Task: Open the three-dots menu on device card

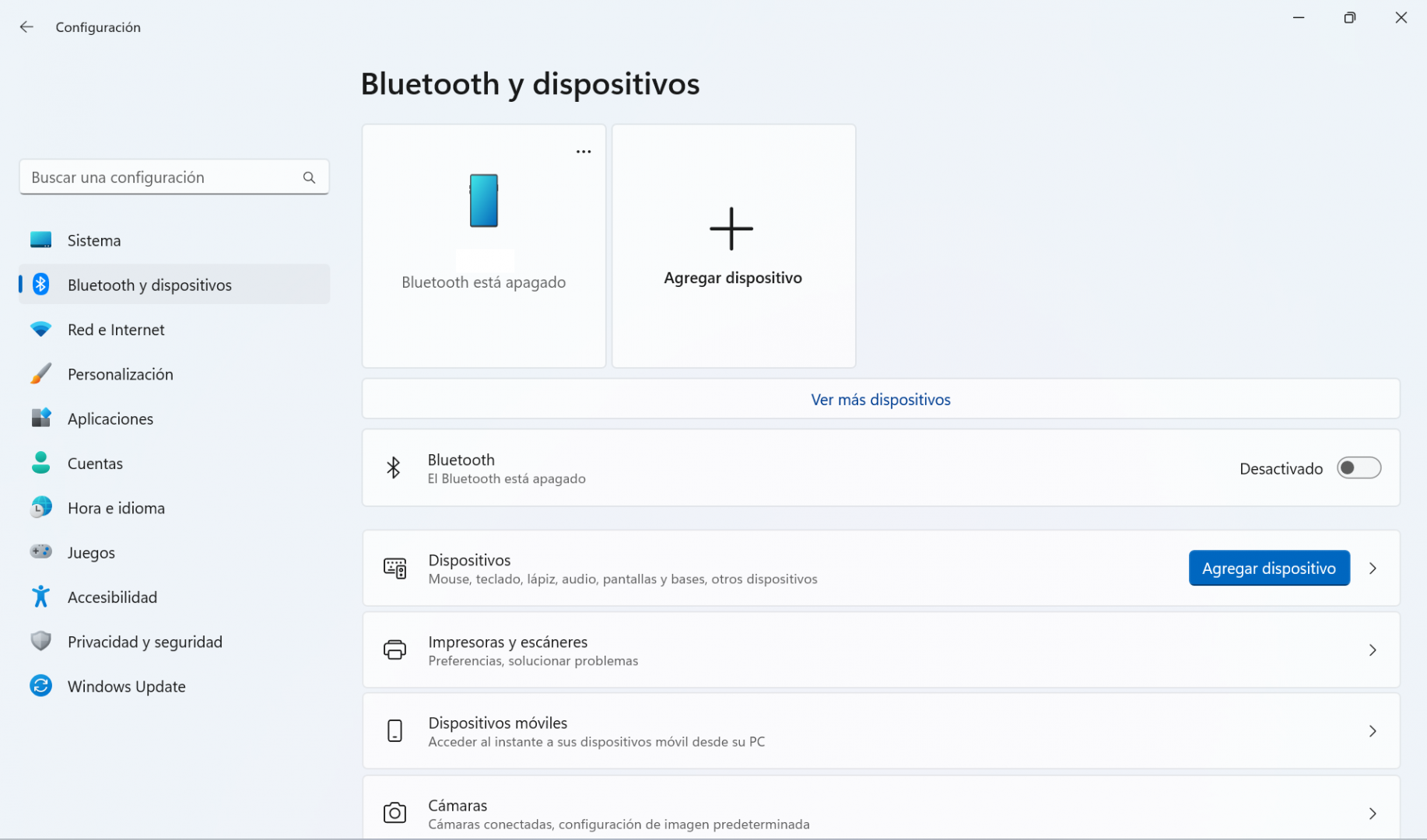Action: pos(583,152)
